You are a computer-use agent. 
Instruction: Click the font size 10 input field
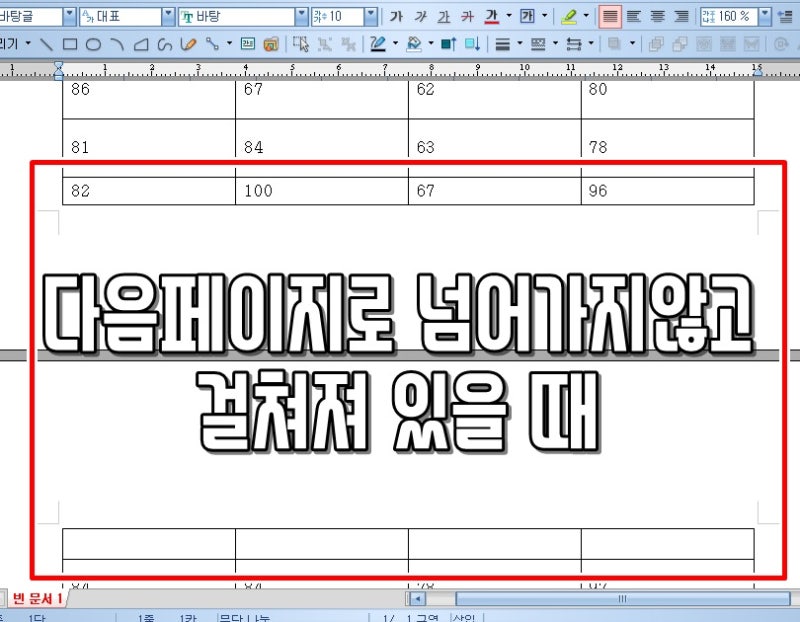click(338, 16)
